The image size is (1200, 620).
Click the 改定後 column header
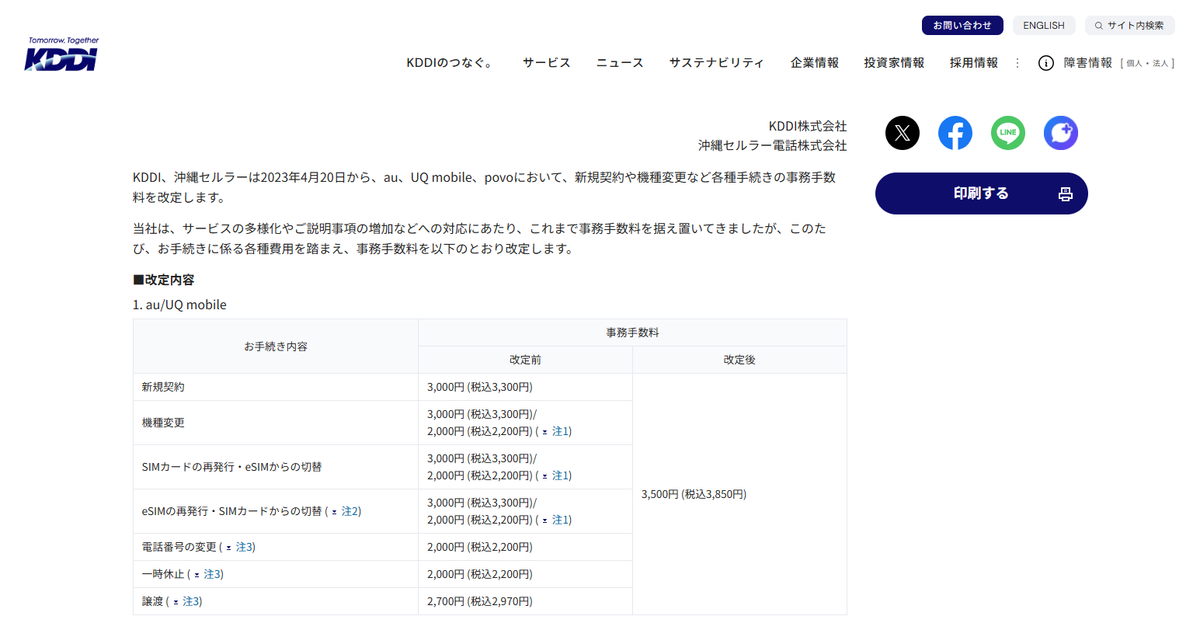click(x=739, y=359)
